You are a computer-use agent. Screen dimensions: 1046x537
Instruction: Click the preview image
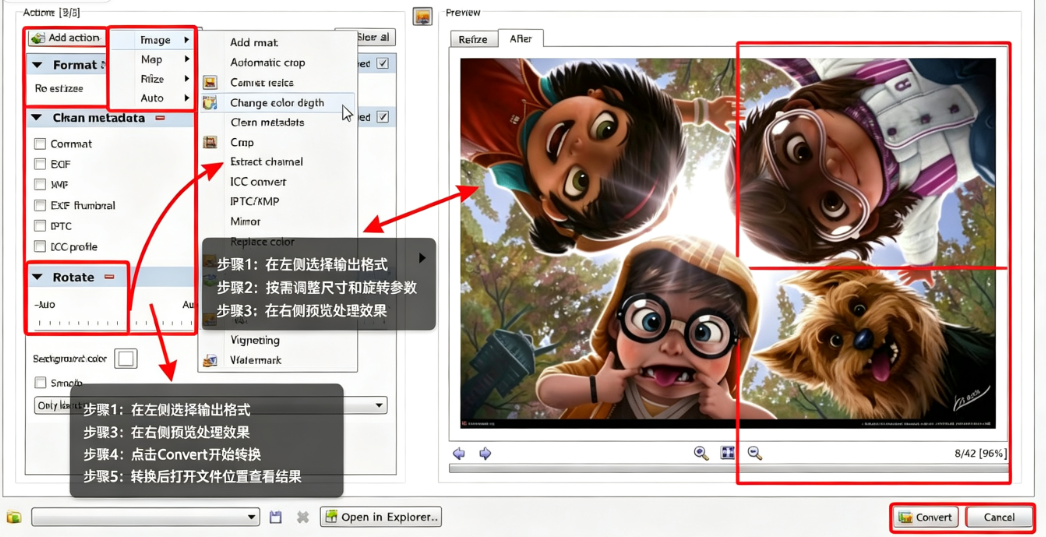click(x=728, y=243)
